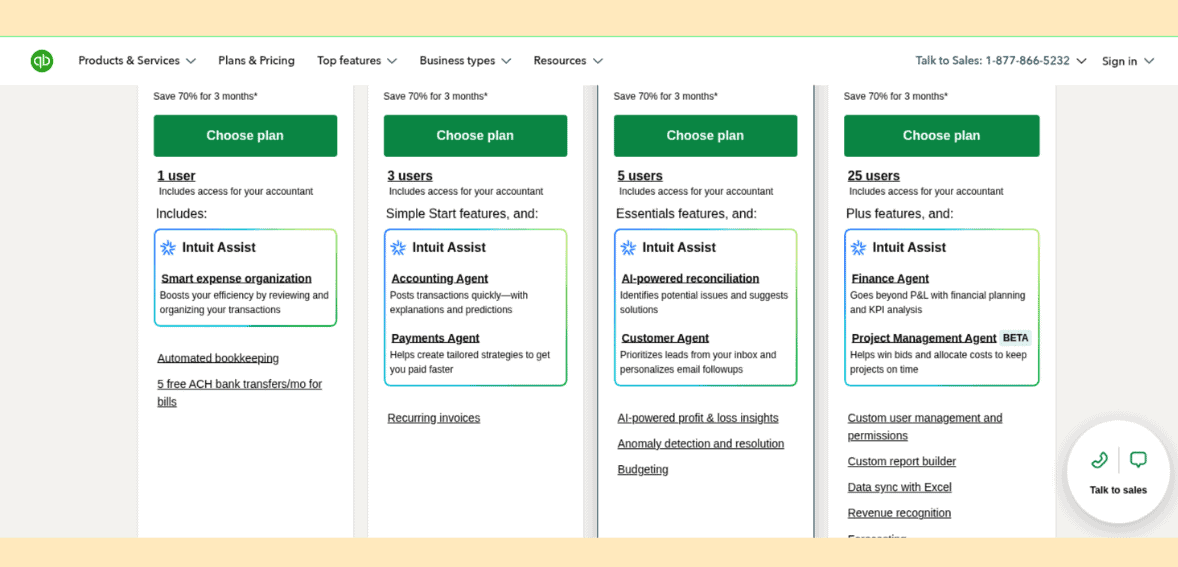Viewport: 1178px width, 567px height.
Task: Open Accounting Agent details
Action: click(x=439, y=279)
